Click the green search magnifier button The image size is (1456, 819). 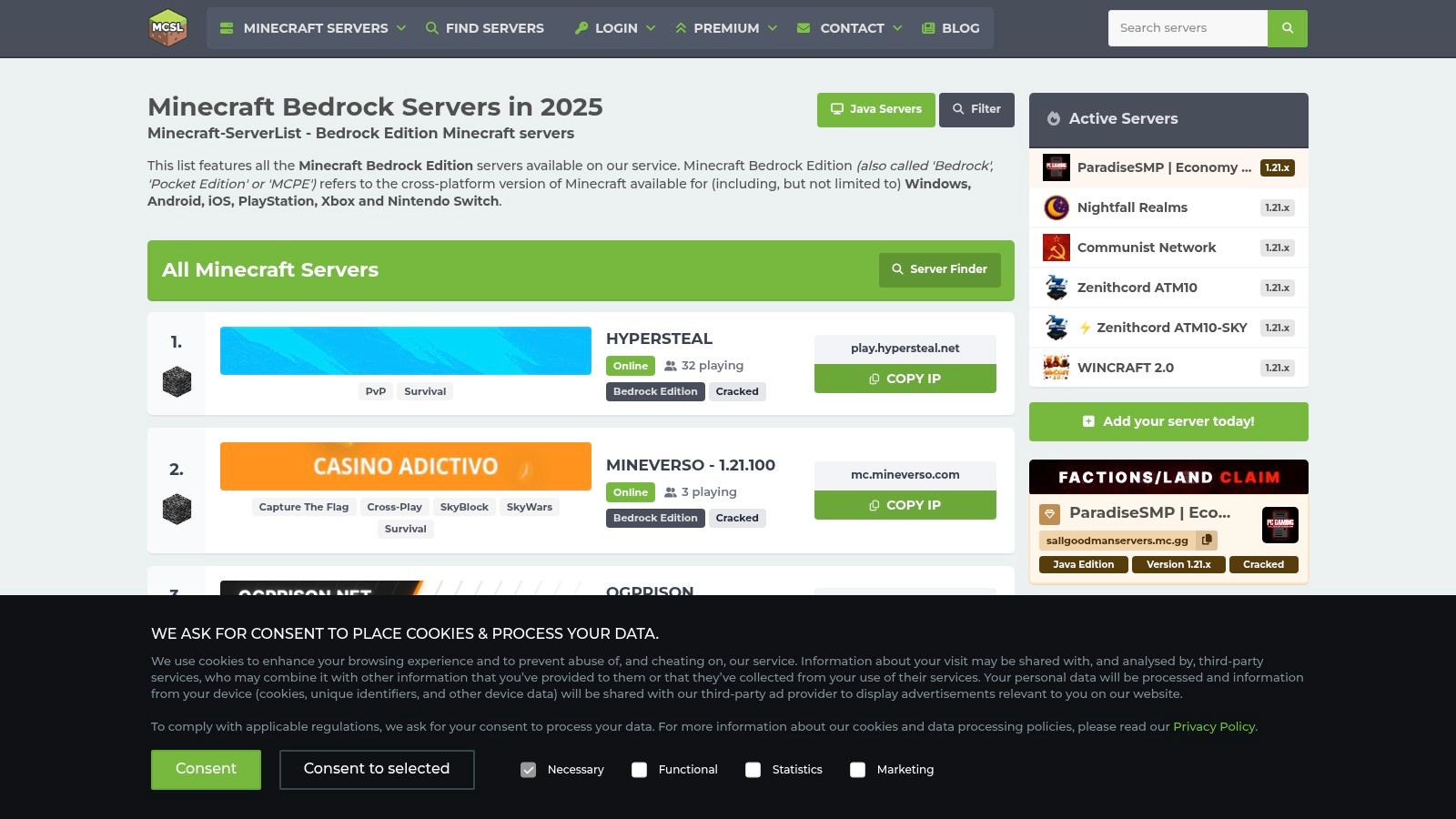(x=1288, y=28)
